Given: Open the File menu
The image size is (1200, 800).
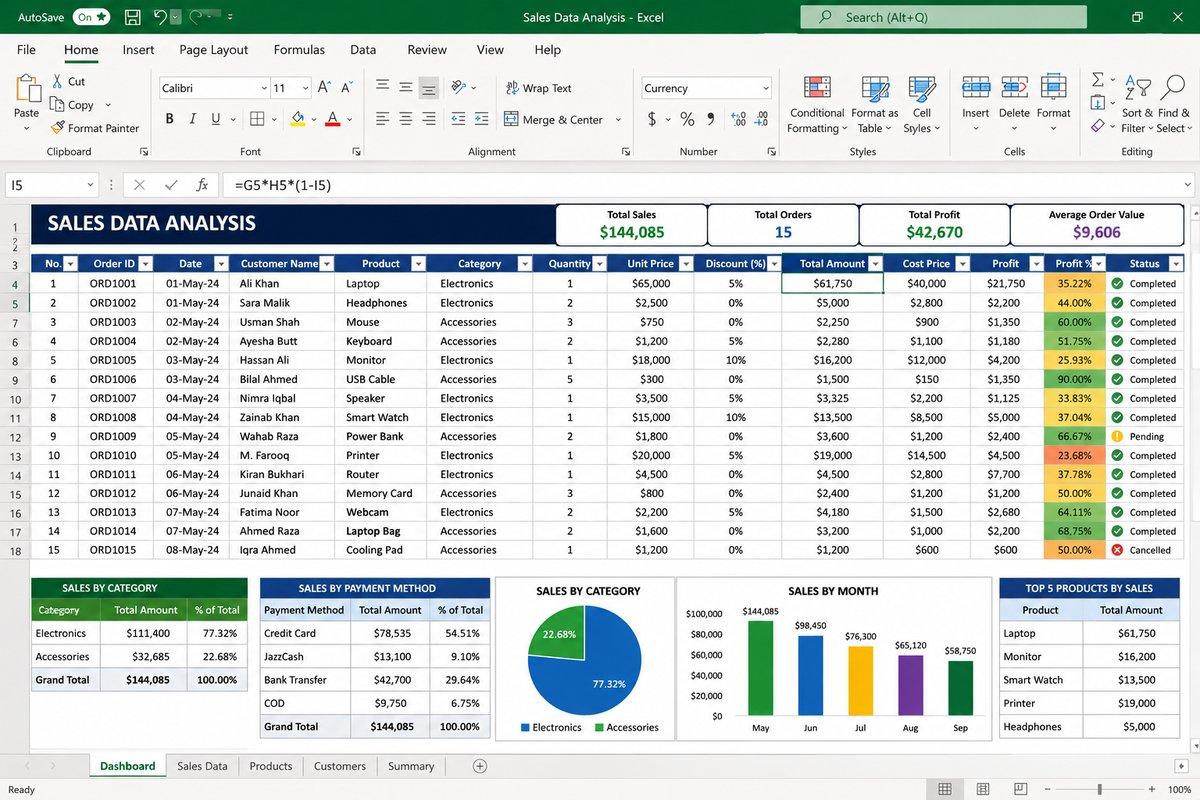Looking at the screenshot, I should coord(26,50).
